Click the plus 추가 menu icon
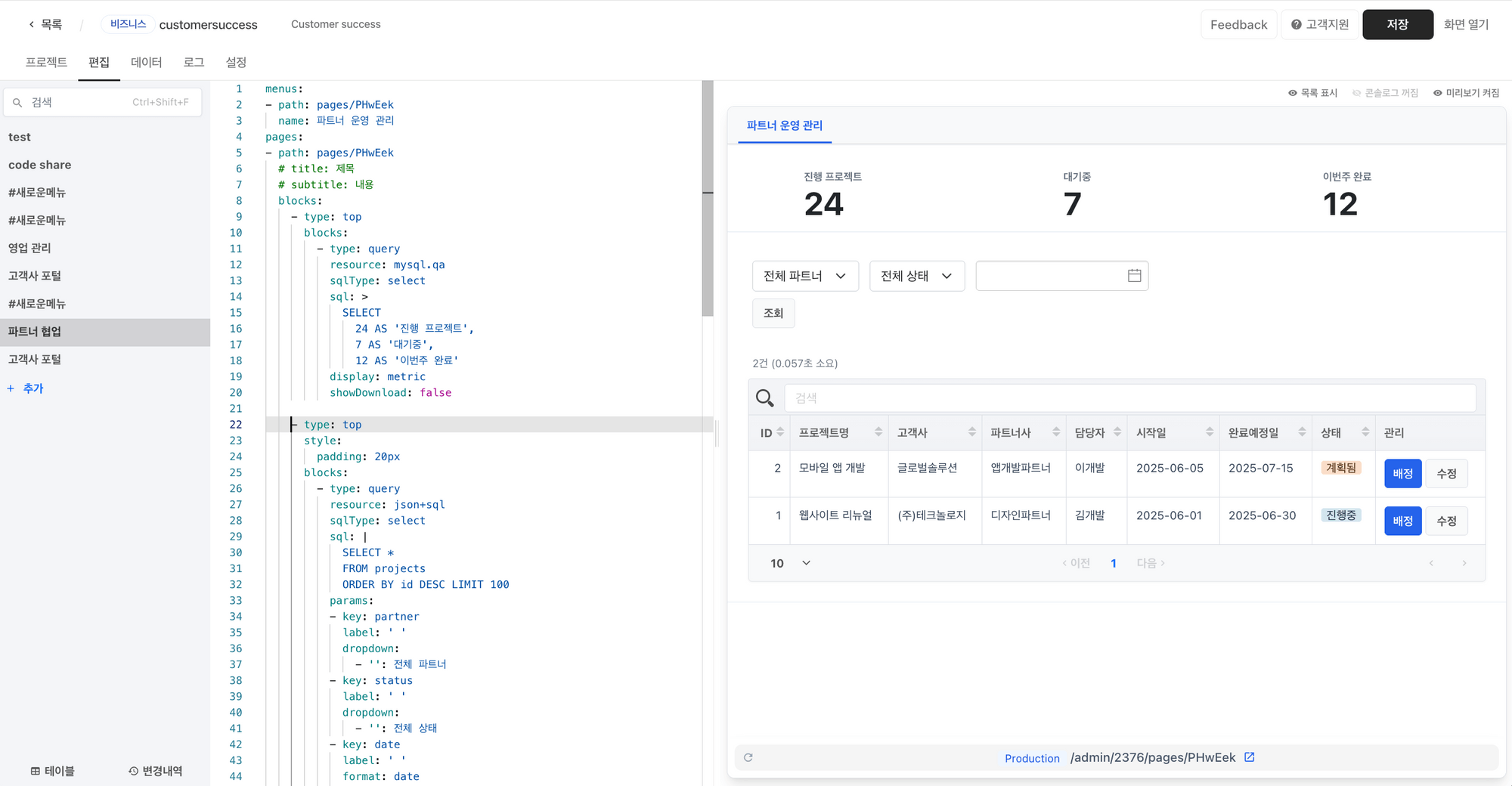The width and height of the screenshot is (1512, 786). click(11, 388)
